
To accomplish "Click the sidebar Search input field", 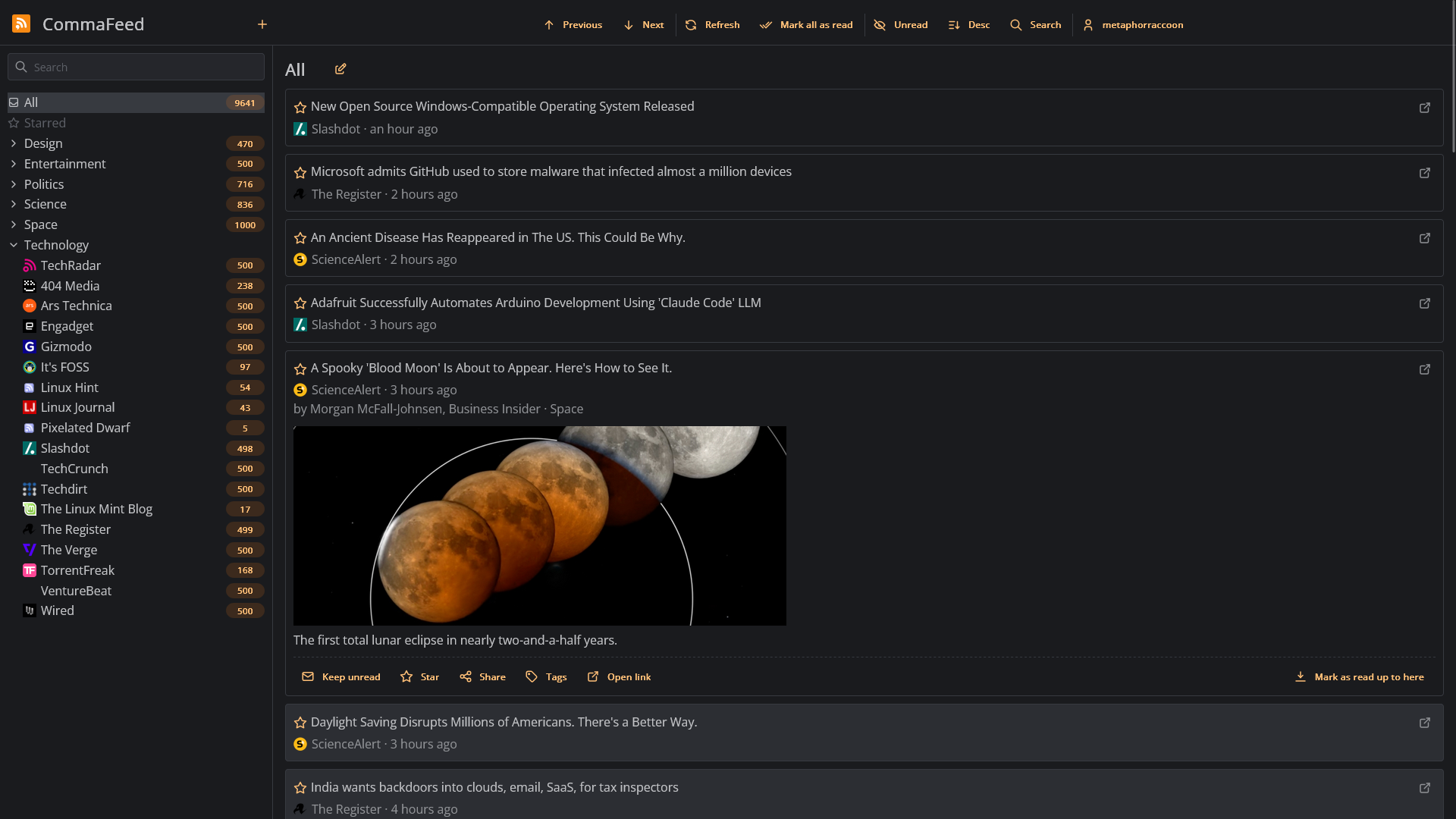I will point(136,67).
